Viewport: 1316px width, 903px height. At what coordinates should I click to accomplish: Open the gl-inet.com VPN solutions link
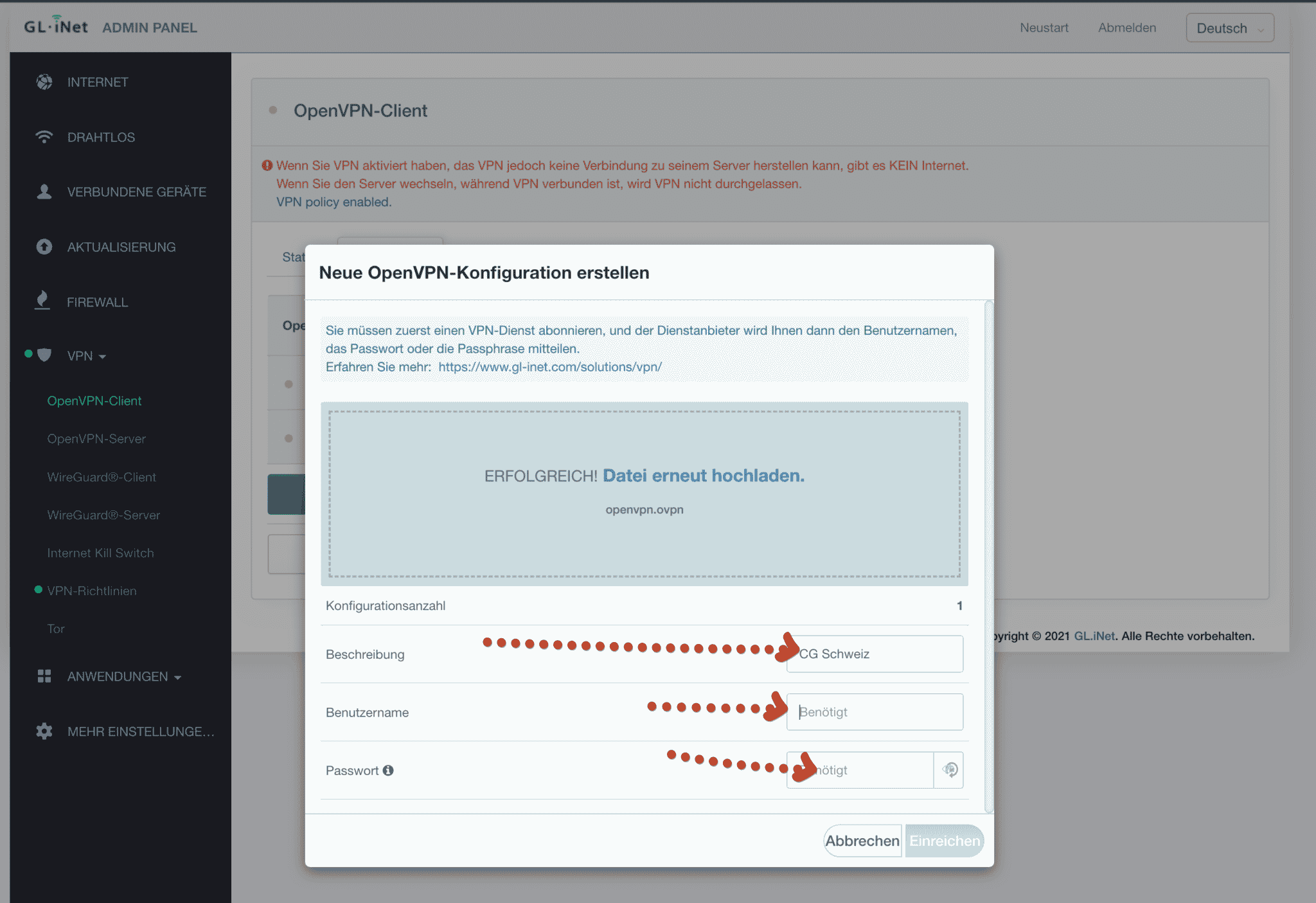point(549,367)
